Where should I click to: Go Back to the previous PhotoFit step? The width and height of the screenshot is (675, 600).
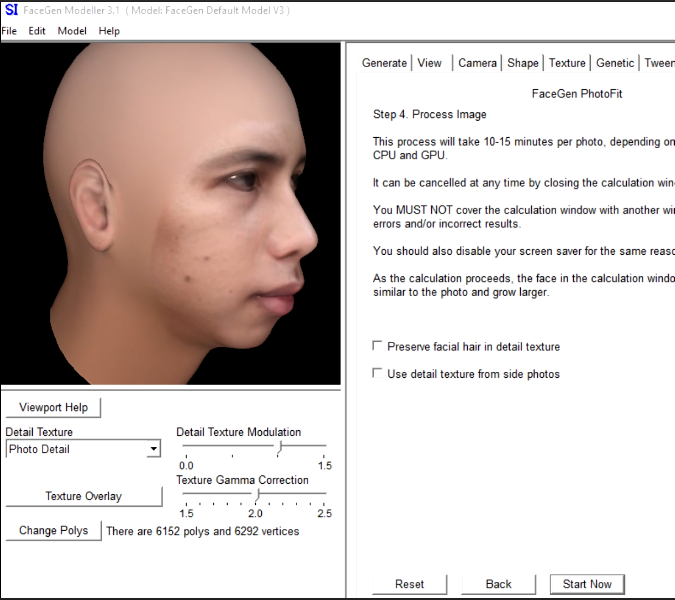coord(499,584)
